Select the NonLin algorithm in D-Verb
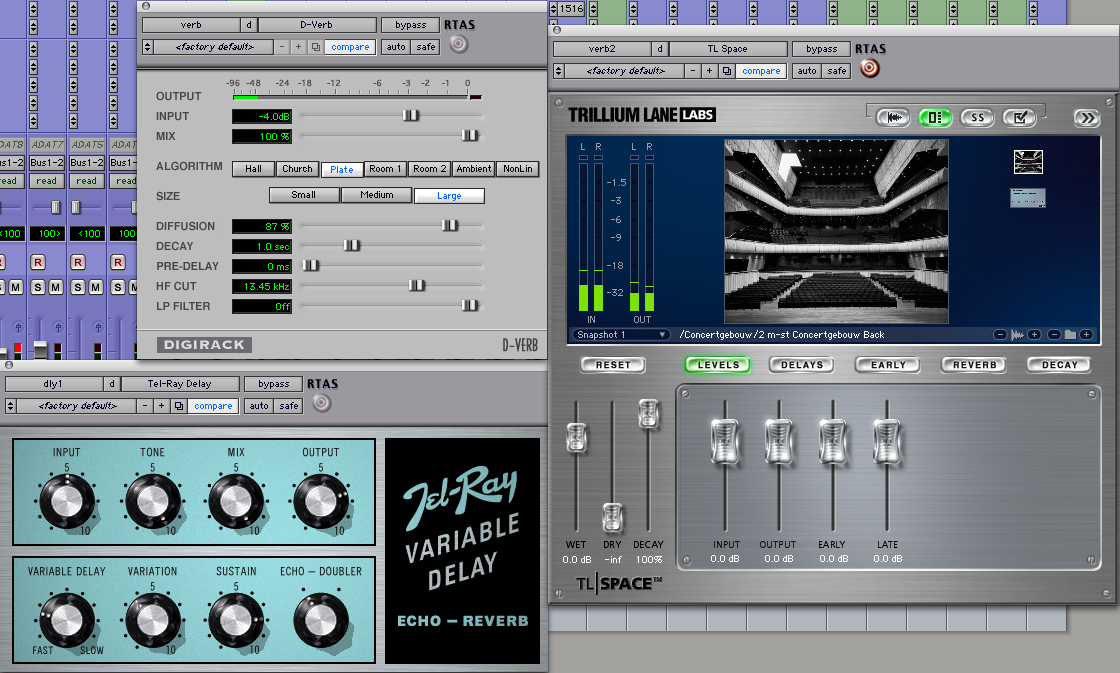Image resolution: width=1120 pixels, height=673 pixels. 518,169
